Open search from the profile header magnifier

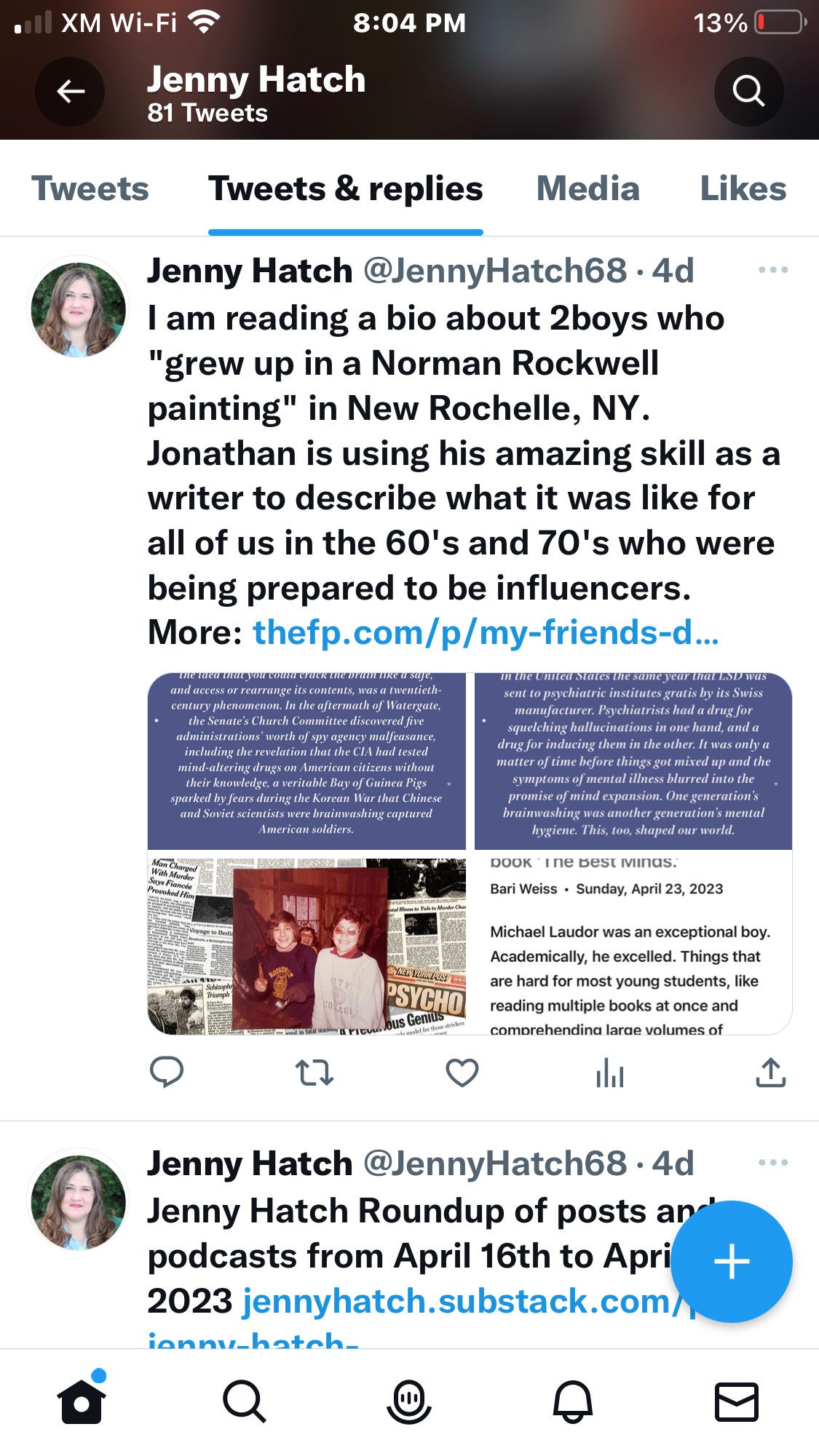(748, 92)
